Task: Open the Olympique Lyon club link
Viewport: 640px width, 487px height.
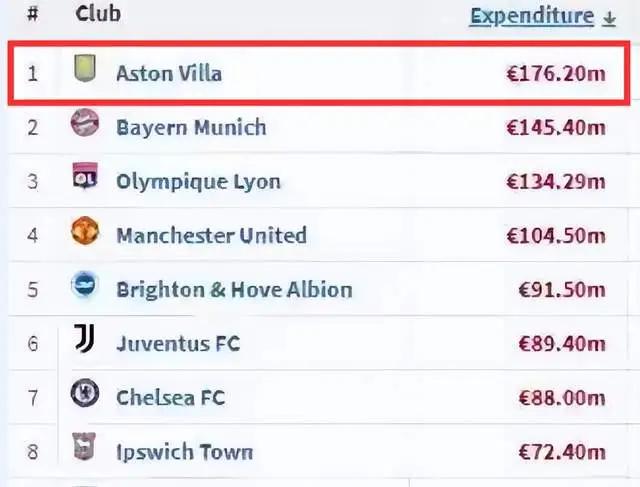Action: tap(198, 182)
